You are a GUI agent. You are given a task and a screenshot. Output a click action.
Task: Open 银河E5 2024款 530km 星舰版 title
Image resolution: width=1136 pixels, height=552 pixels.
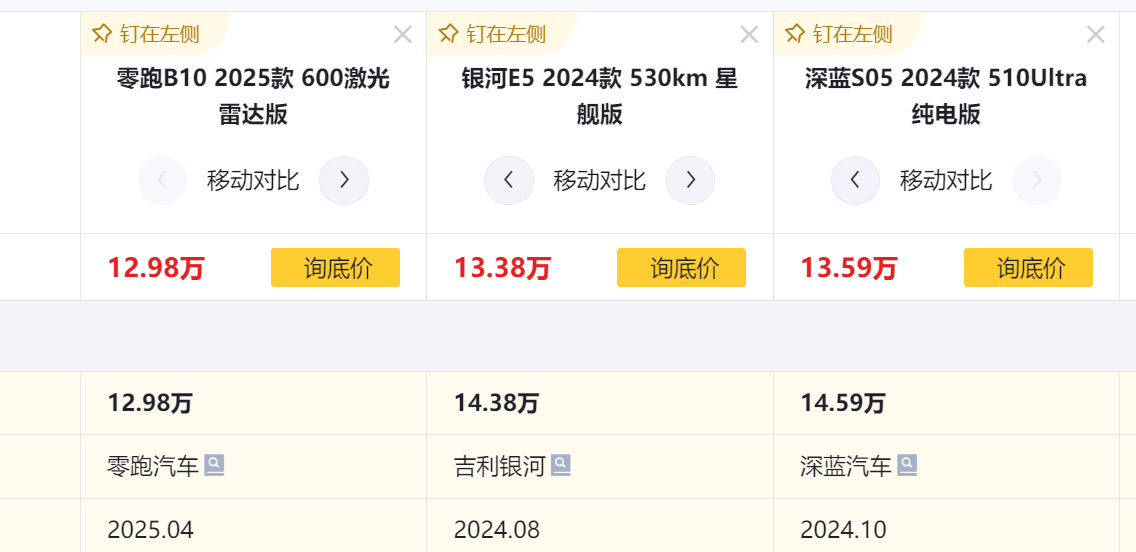(600, 96)
